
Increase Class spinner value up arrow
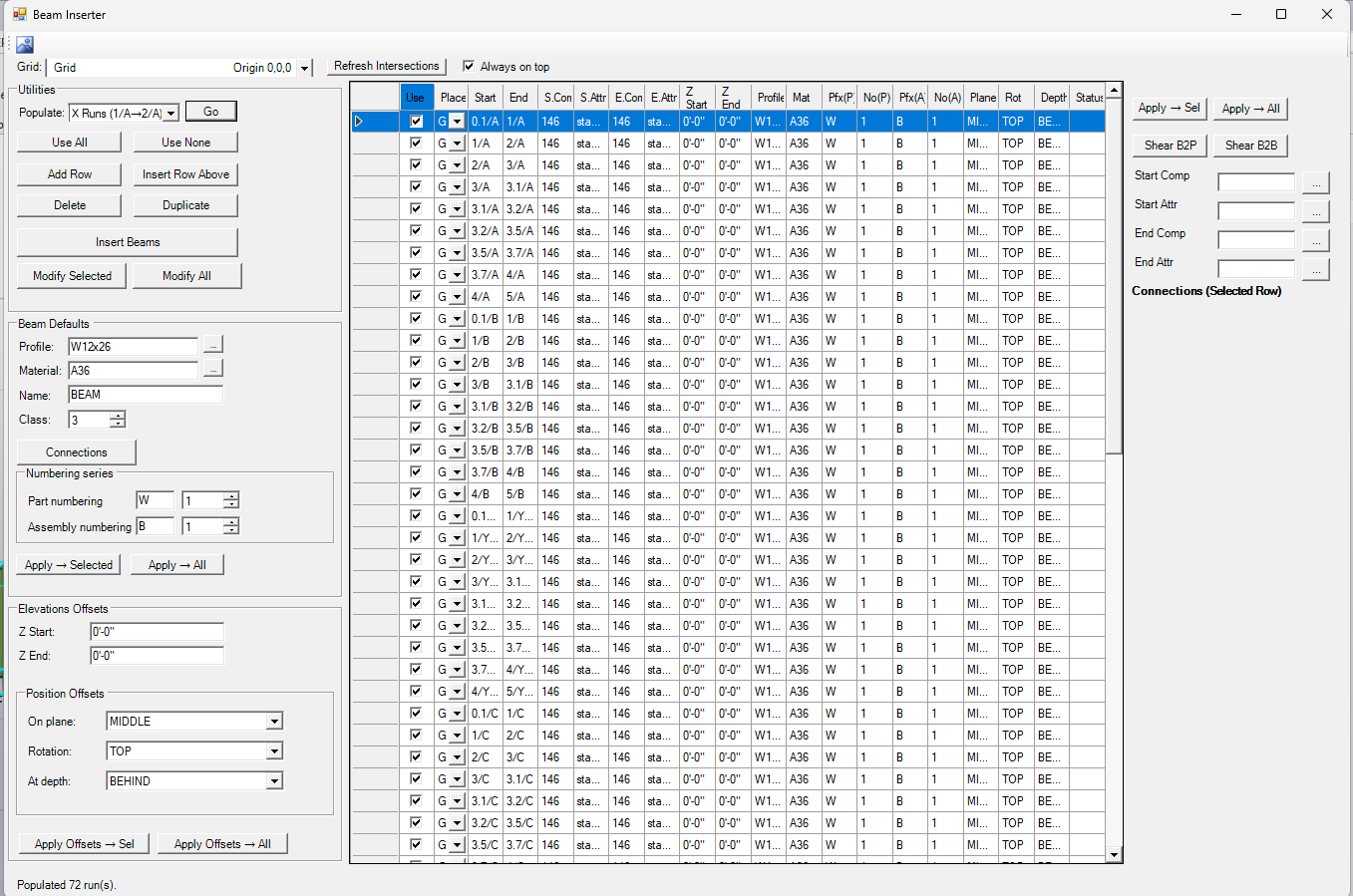(118, 416)
